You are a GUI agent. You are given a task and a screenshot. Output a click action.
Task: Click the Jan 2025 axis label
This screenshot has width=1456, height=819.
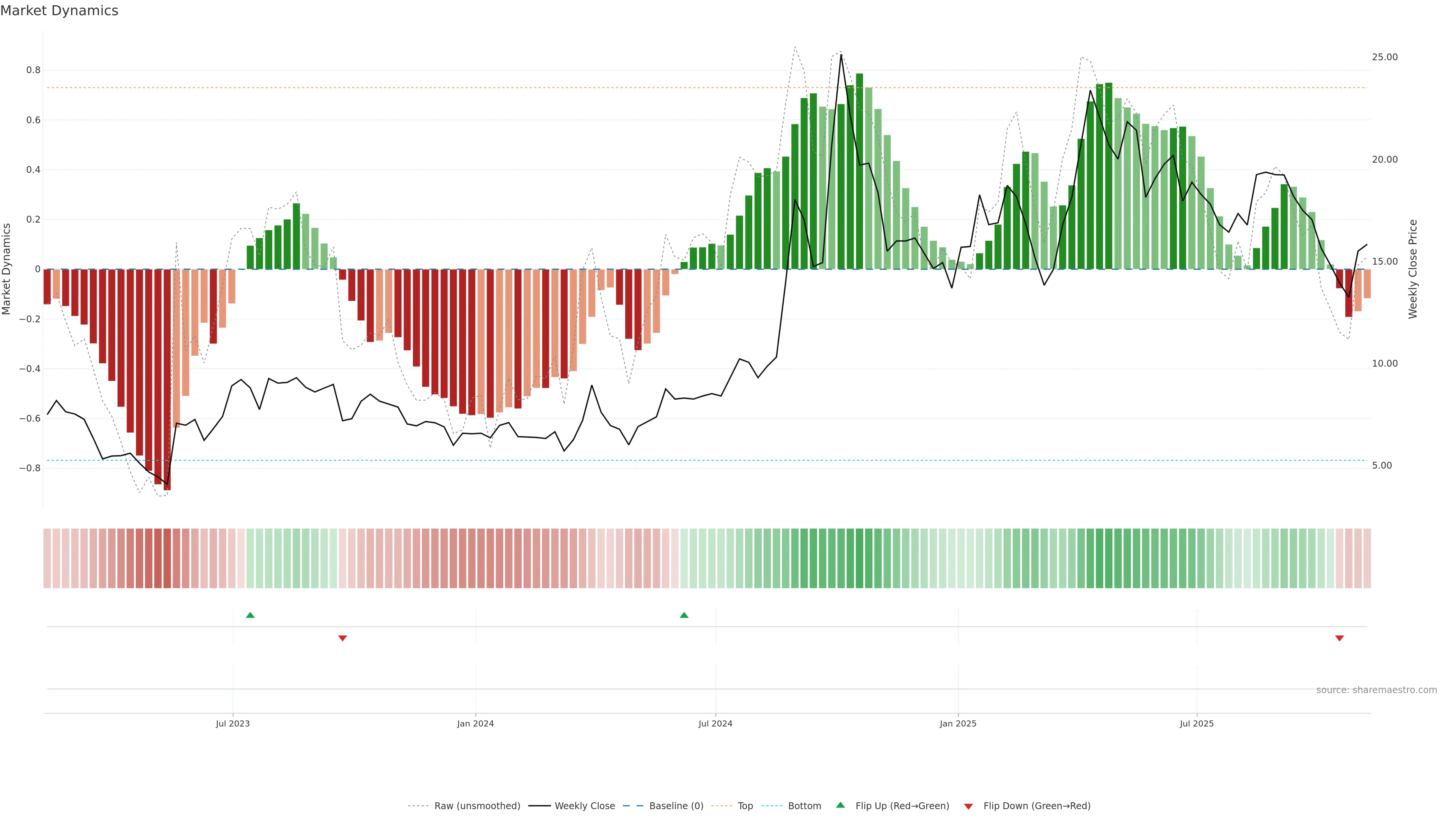(957, 723)
